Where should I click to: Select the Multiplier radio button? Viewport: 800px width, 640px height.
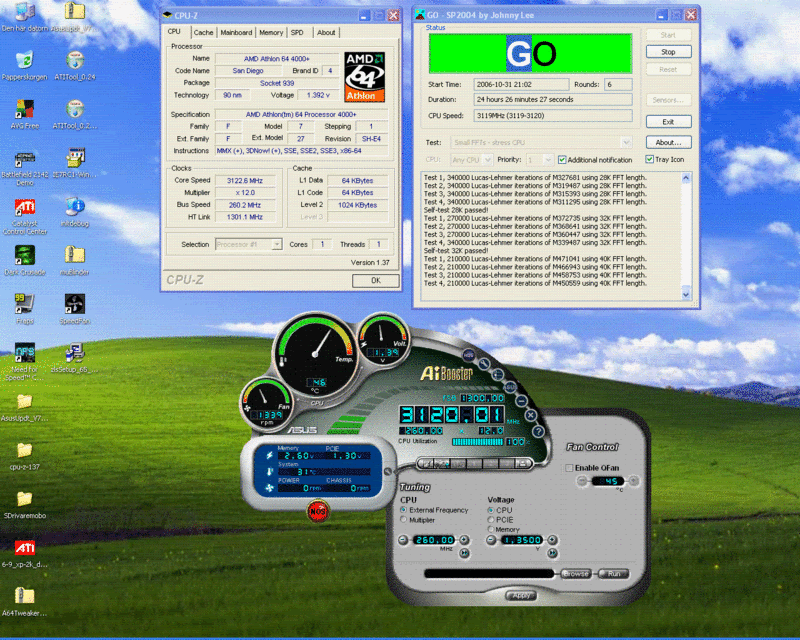tap(404, 520)
